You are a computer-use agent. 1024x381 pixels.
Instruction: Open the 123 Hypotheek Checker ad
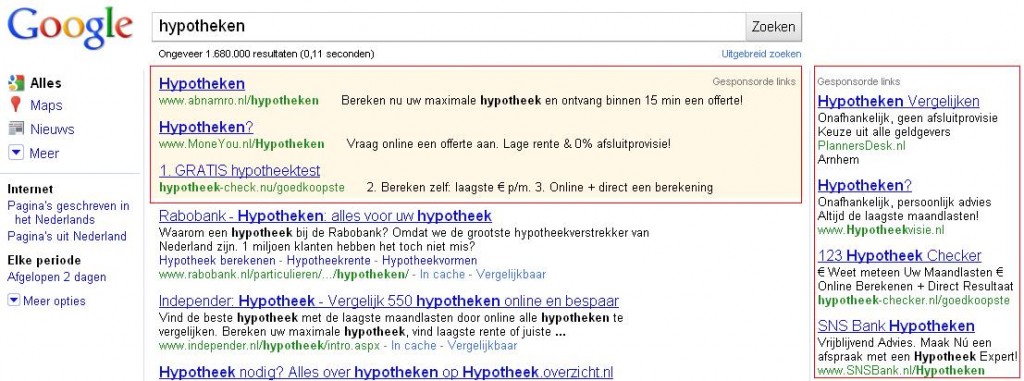[899, 256]
